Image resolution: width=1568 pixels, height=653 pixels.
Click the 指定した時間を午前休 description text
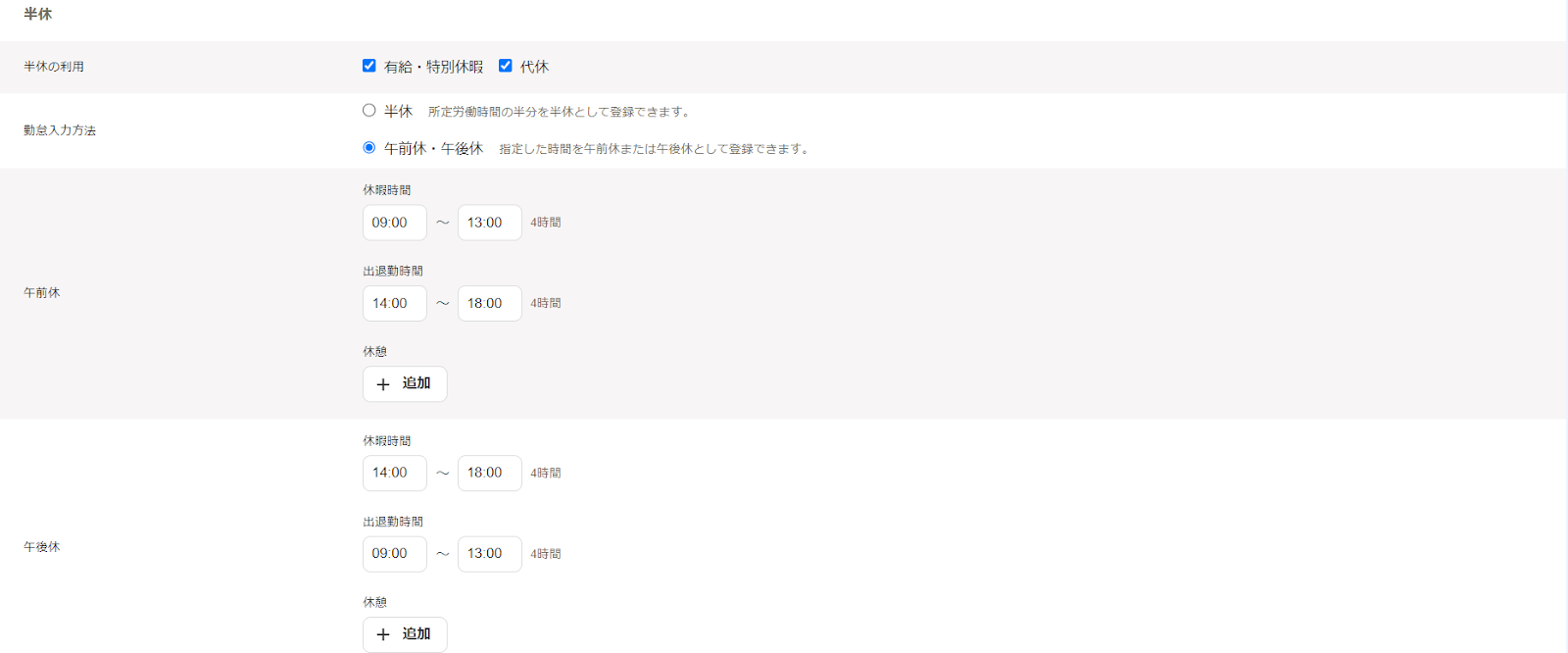(x=656, y=149)
